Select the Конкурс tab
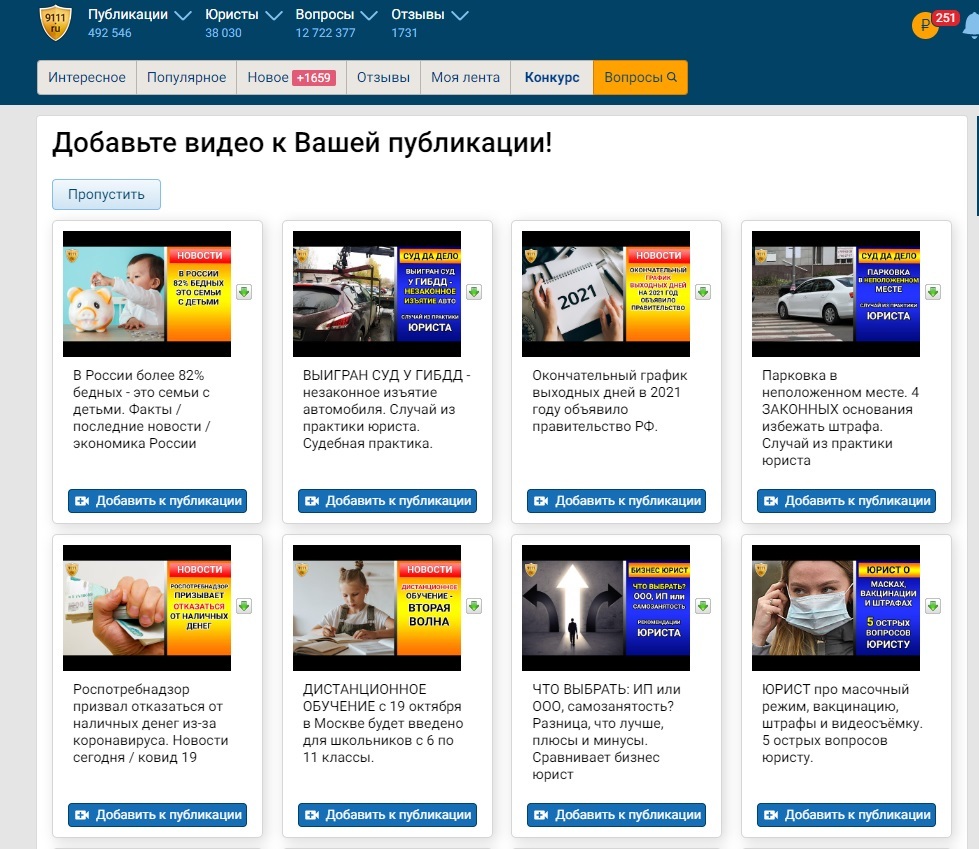979x849 pixels. (551, 78)
